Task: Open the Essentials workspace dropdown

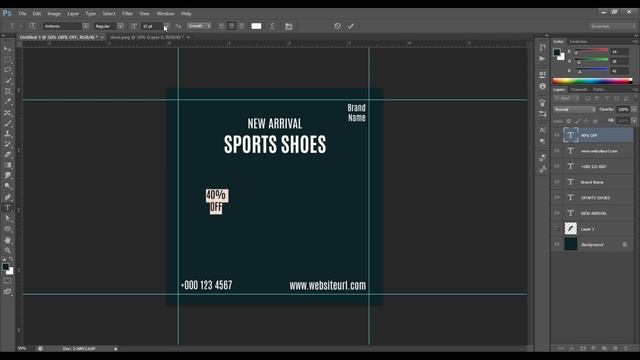Action: click(x=613, y=26)
